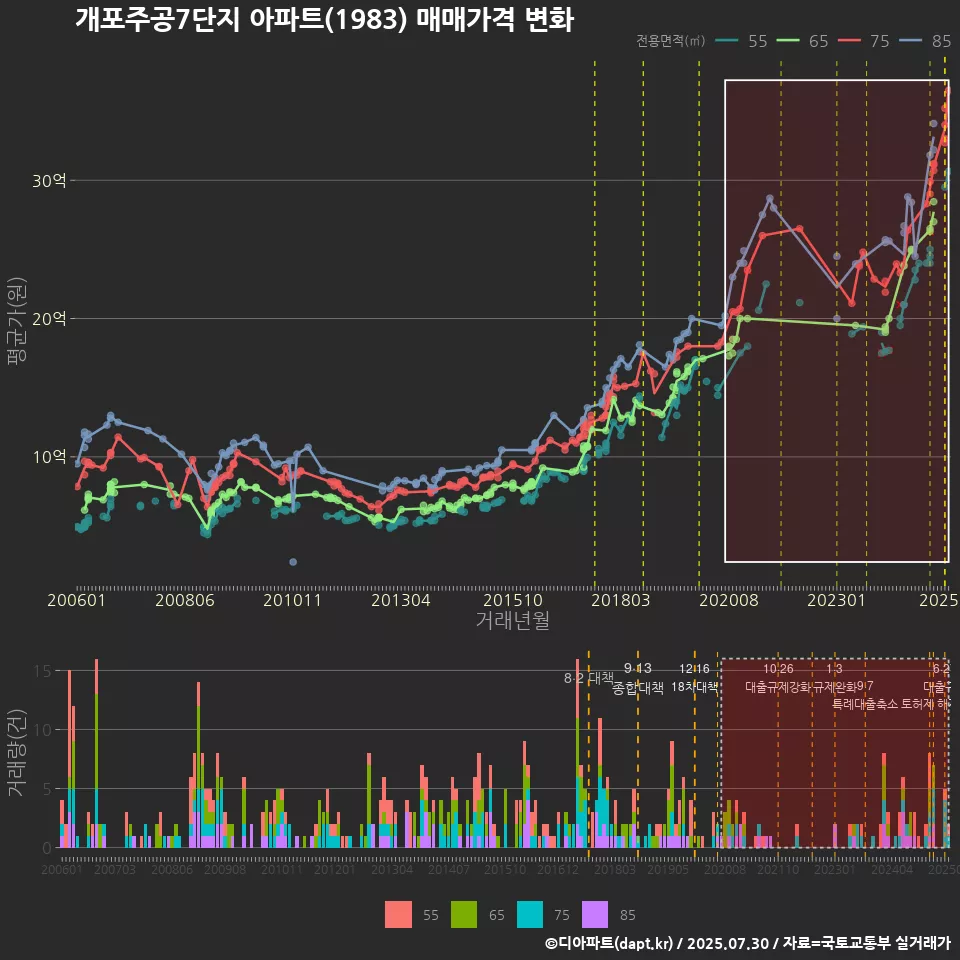Click 201905 tick on the volume chart
The image size is (960, 960).
668,870
